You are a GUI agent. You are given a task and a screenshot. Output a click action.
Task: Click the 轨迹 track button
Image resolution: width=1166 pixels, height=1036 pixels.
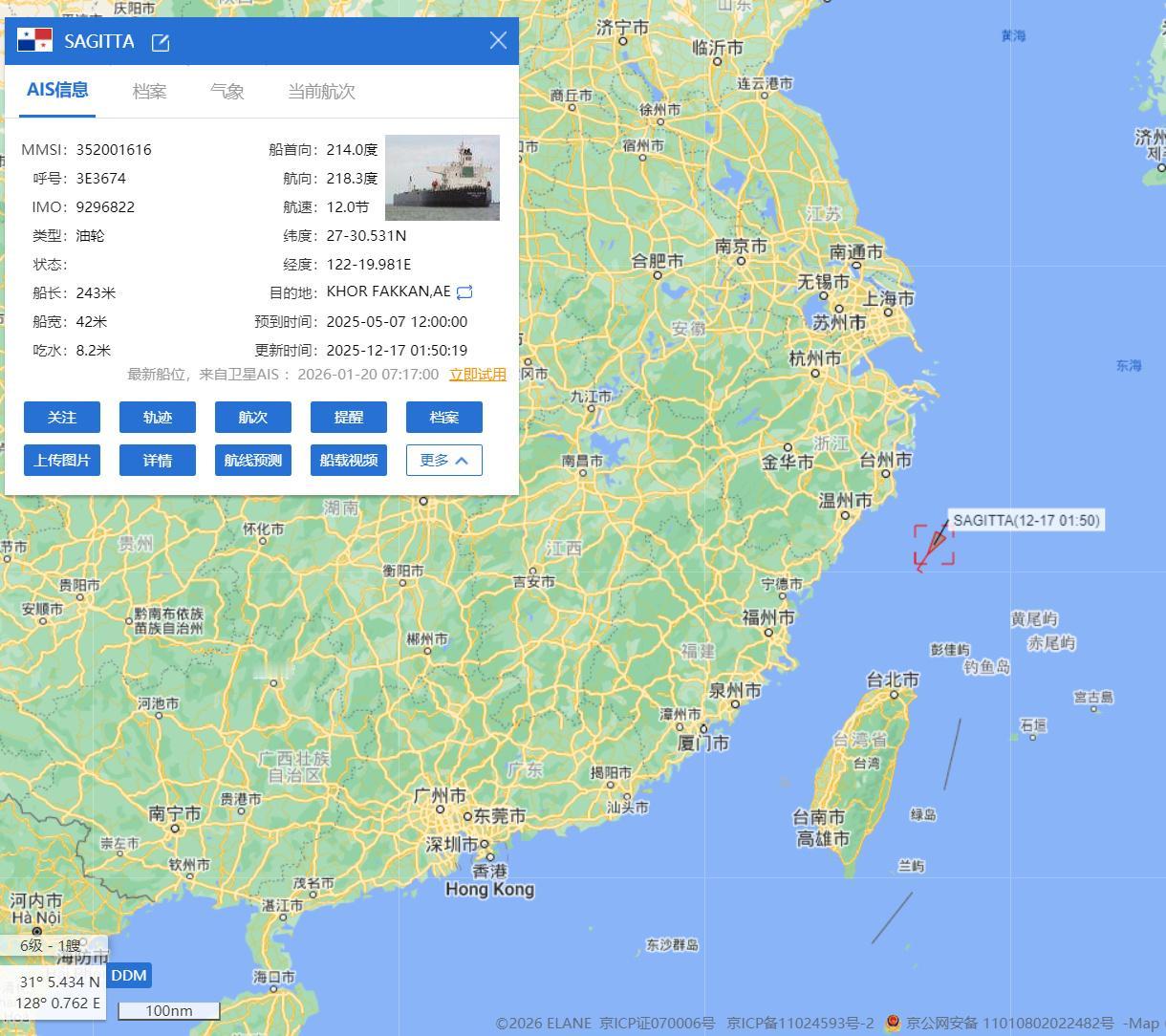[x=158, y=418]
